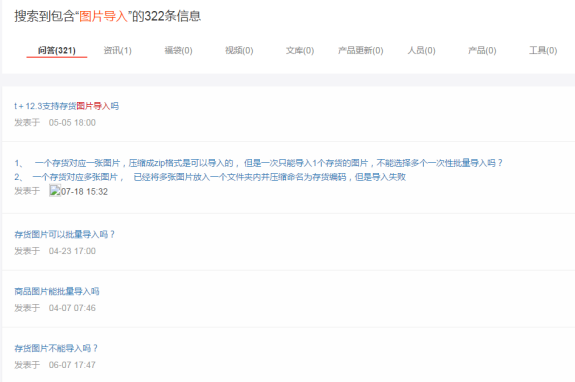Image resolution: width=575 pixels, height=382 pixels.
Task: Select the 产品更新(0) tab
Action: tap(360, 50)
